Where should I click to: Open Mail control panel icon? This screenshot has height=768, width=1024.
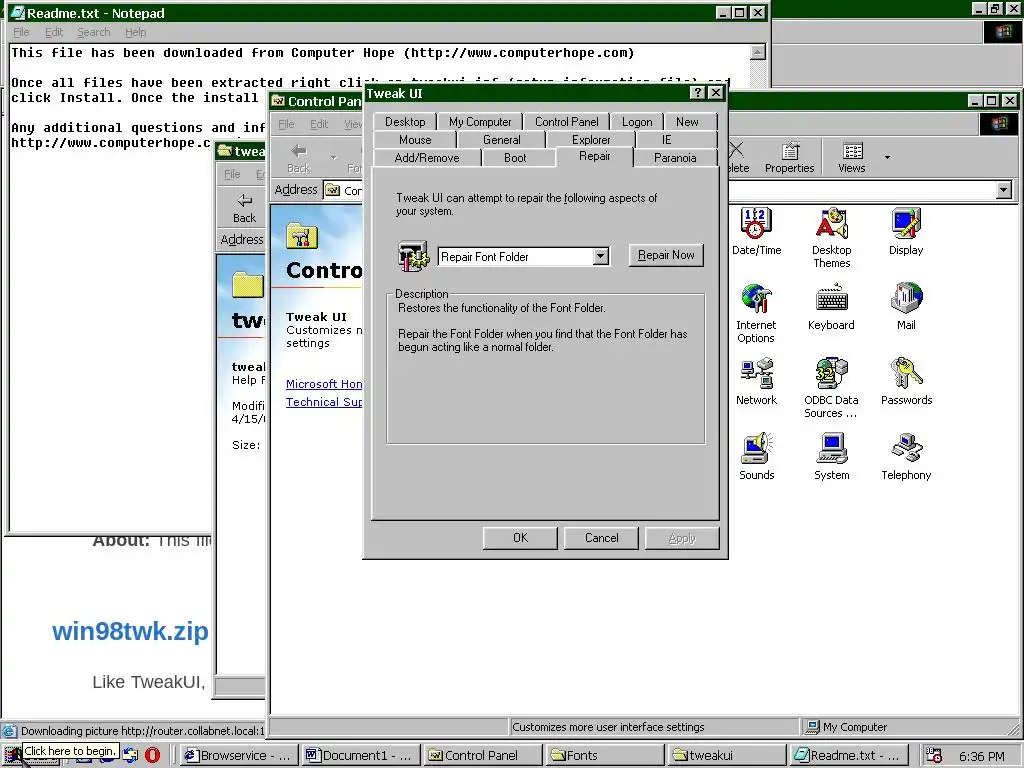[x=906, y=306]
